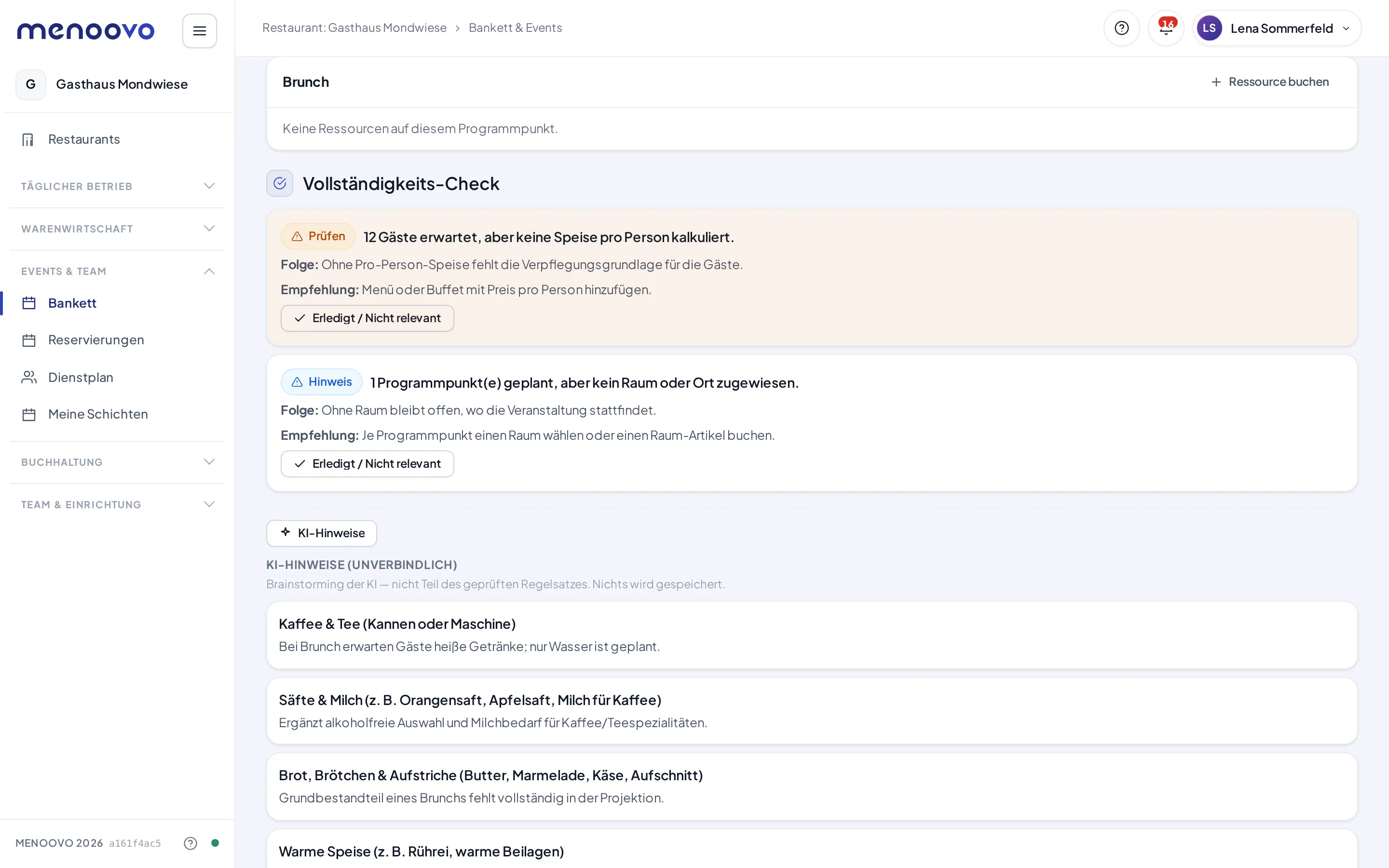
Task: Expand the Warenwirtschaft section
Action: [x=117, y=229]
